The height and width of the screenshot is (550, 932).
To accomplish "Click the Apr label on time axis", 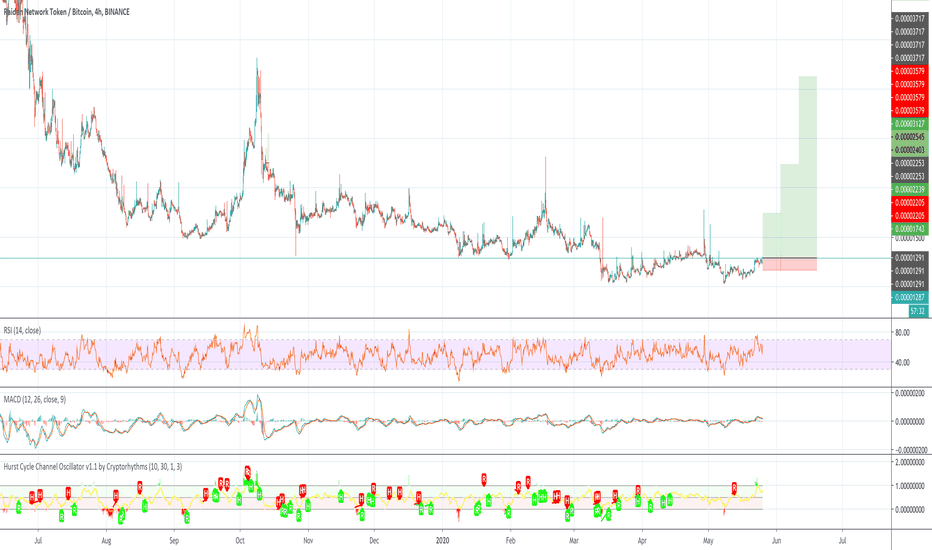I will (642, 540).
